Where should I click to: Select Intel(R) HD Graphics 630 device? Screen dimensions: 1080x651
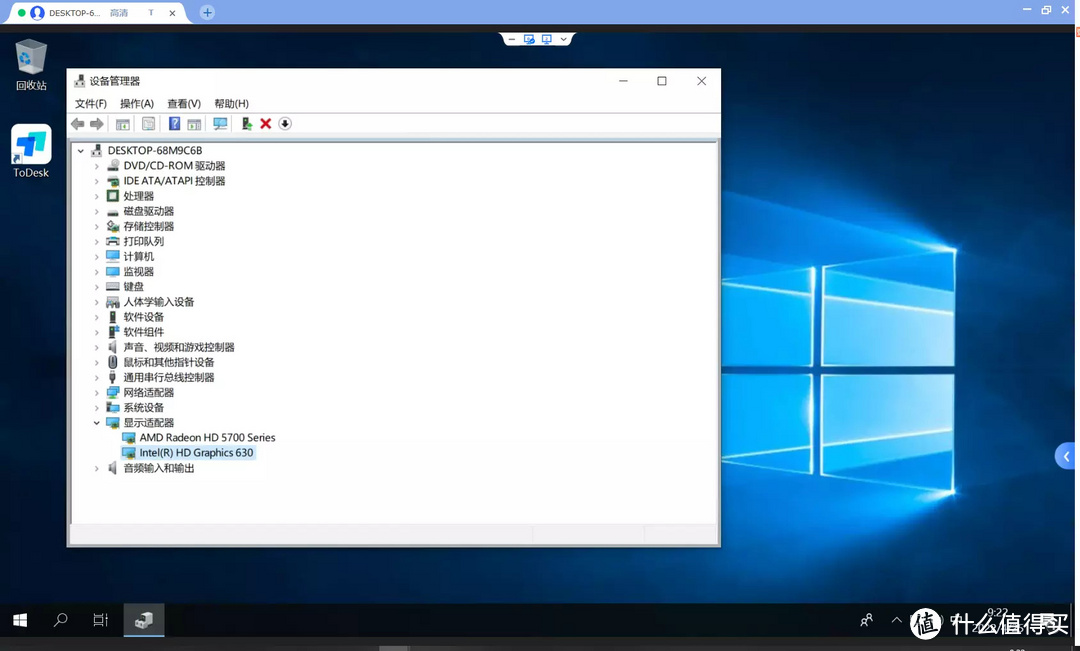coord(196,453)
